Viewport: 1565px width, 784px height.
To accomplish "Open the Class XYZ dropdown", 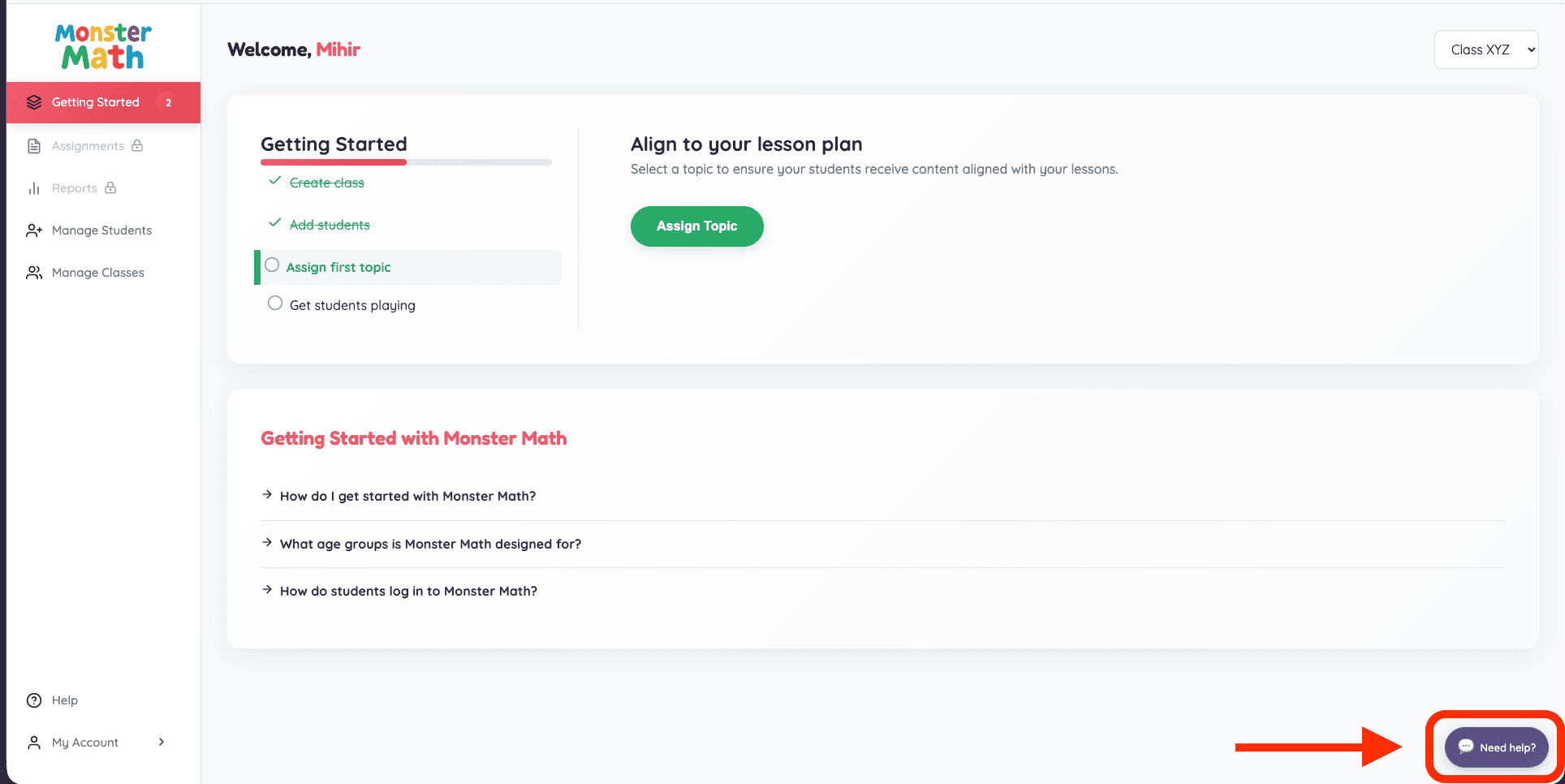I will click(1485, 50).
